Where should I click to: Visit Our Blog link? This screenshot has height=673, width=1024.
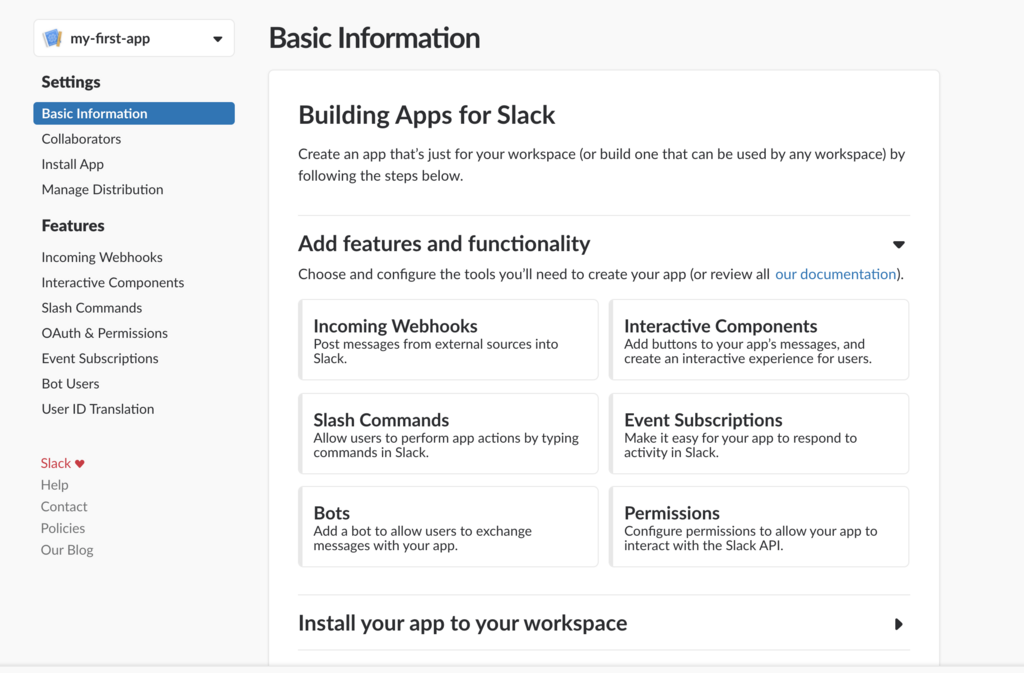coord(67,550)
